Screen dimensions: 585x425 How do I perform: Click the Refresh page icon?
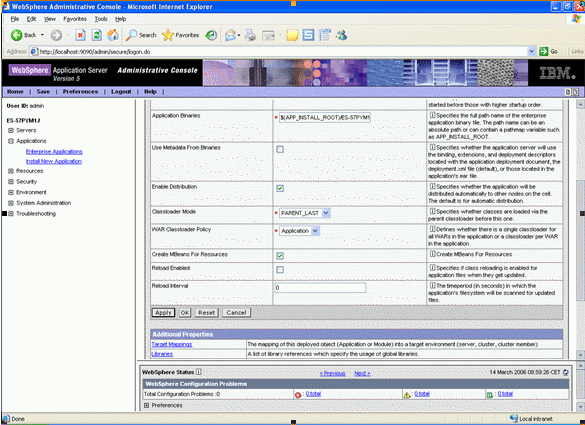[x=97, y=35]
